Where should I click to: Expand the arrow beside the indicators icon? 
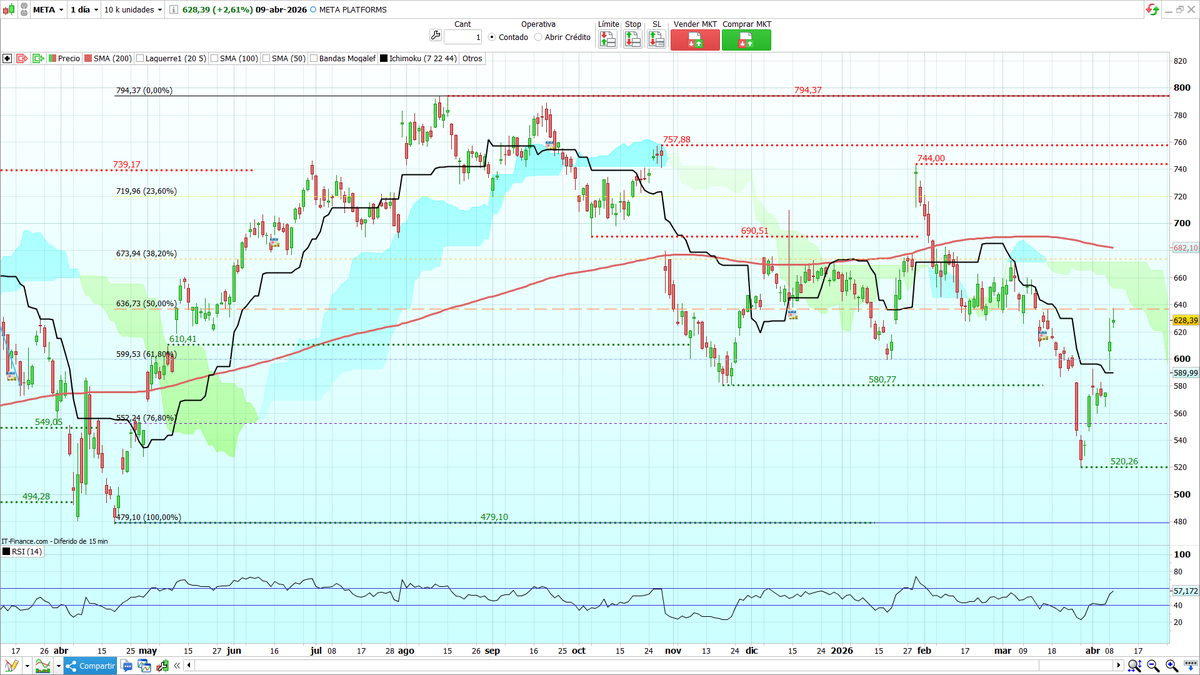58,665
